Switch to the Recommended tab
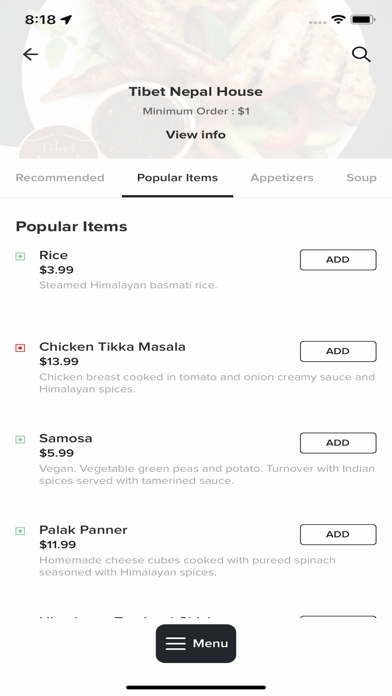 point(60,178)
